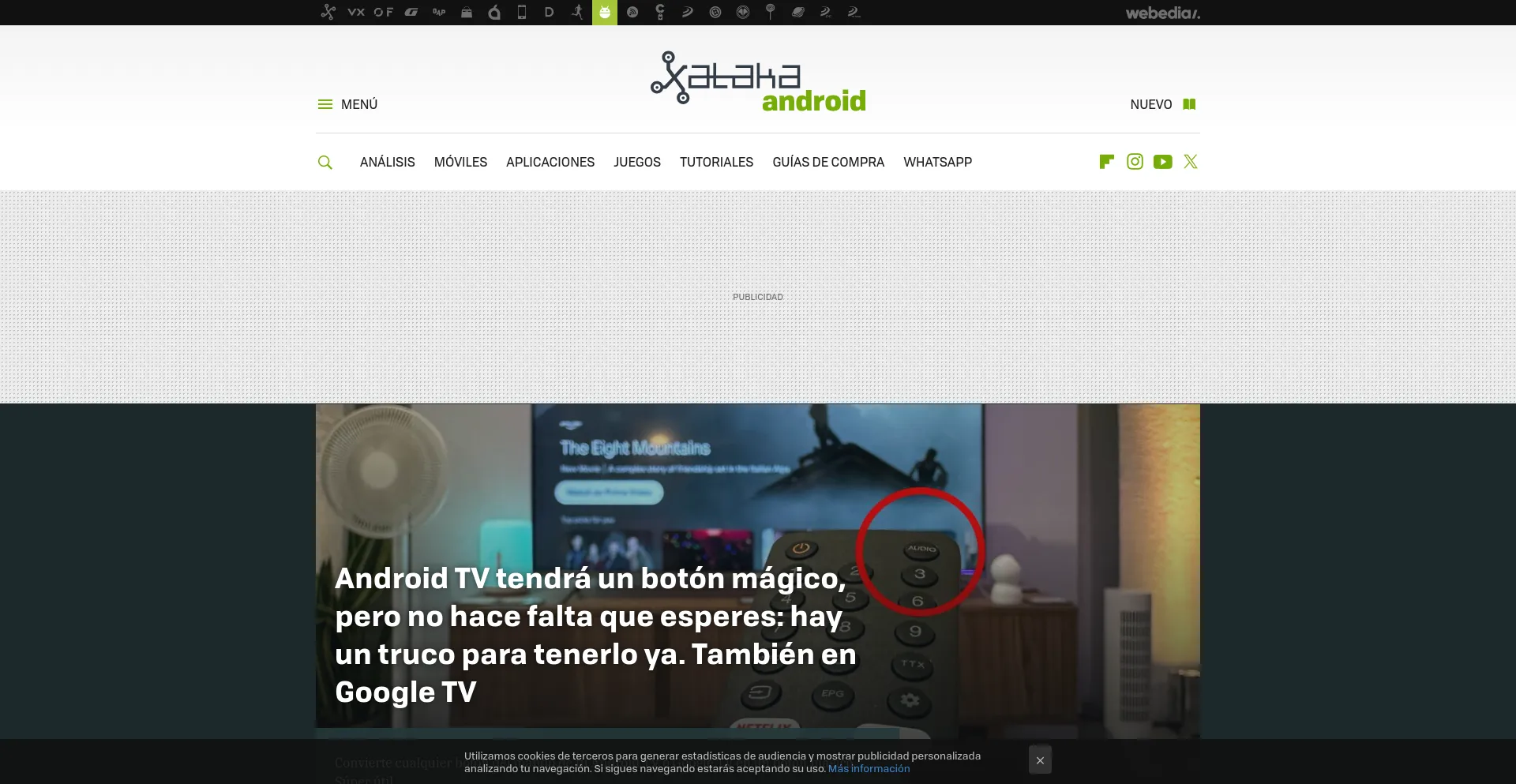Open the APLICACIONES section
This screenshot has height=784, width=1516.
550,162
